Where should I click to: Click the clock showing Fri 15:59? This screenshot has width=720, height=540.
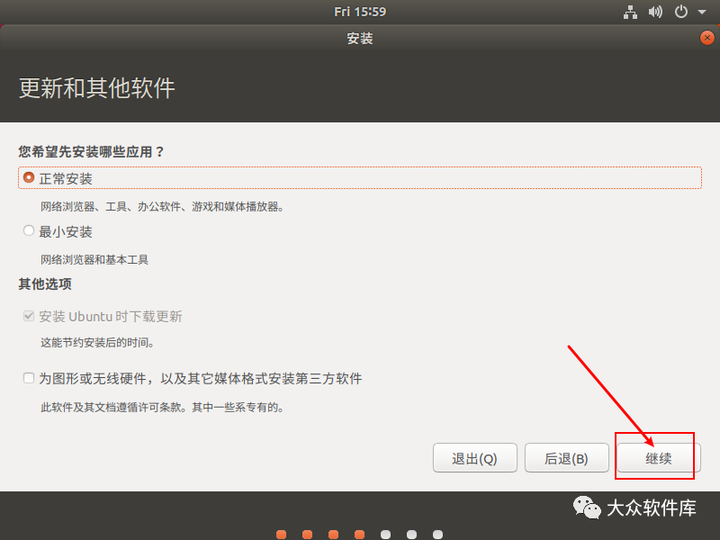(x=360, y=11)
